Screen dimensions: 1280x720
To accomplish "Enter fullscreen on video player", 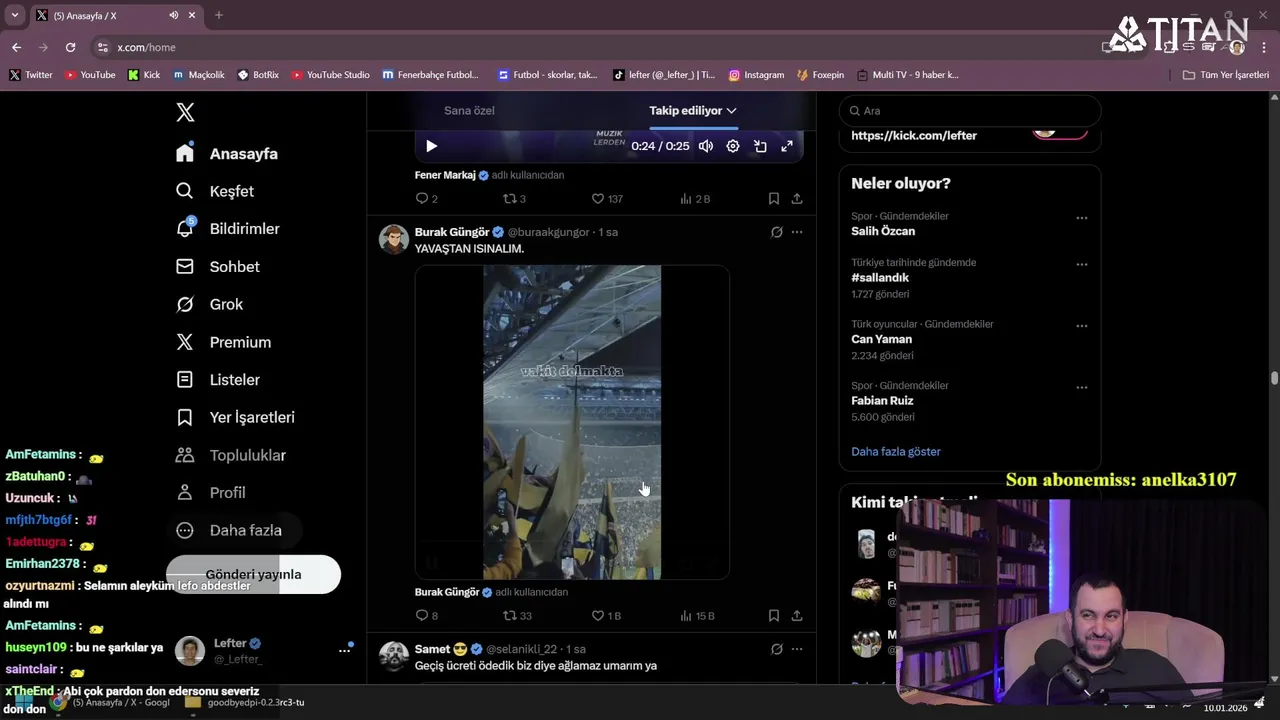I will click(x=787, y=146).
